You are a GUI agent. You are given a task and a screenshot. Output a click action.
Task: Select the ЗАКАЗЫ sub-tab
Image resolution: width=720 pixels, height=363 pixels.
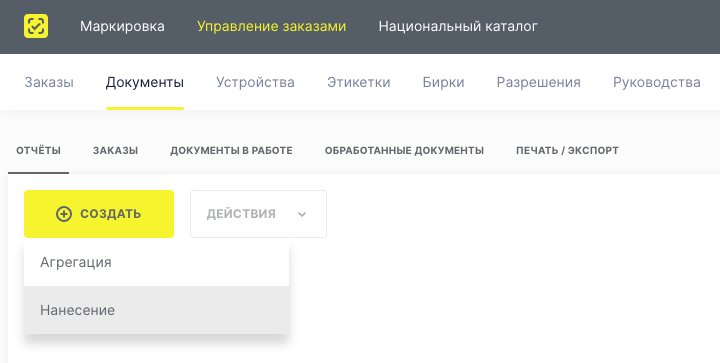coord(115,151)
